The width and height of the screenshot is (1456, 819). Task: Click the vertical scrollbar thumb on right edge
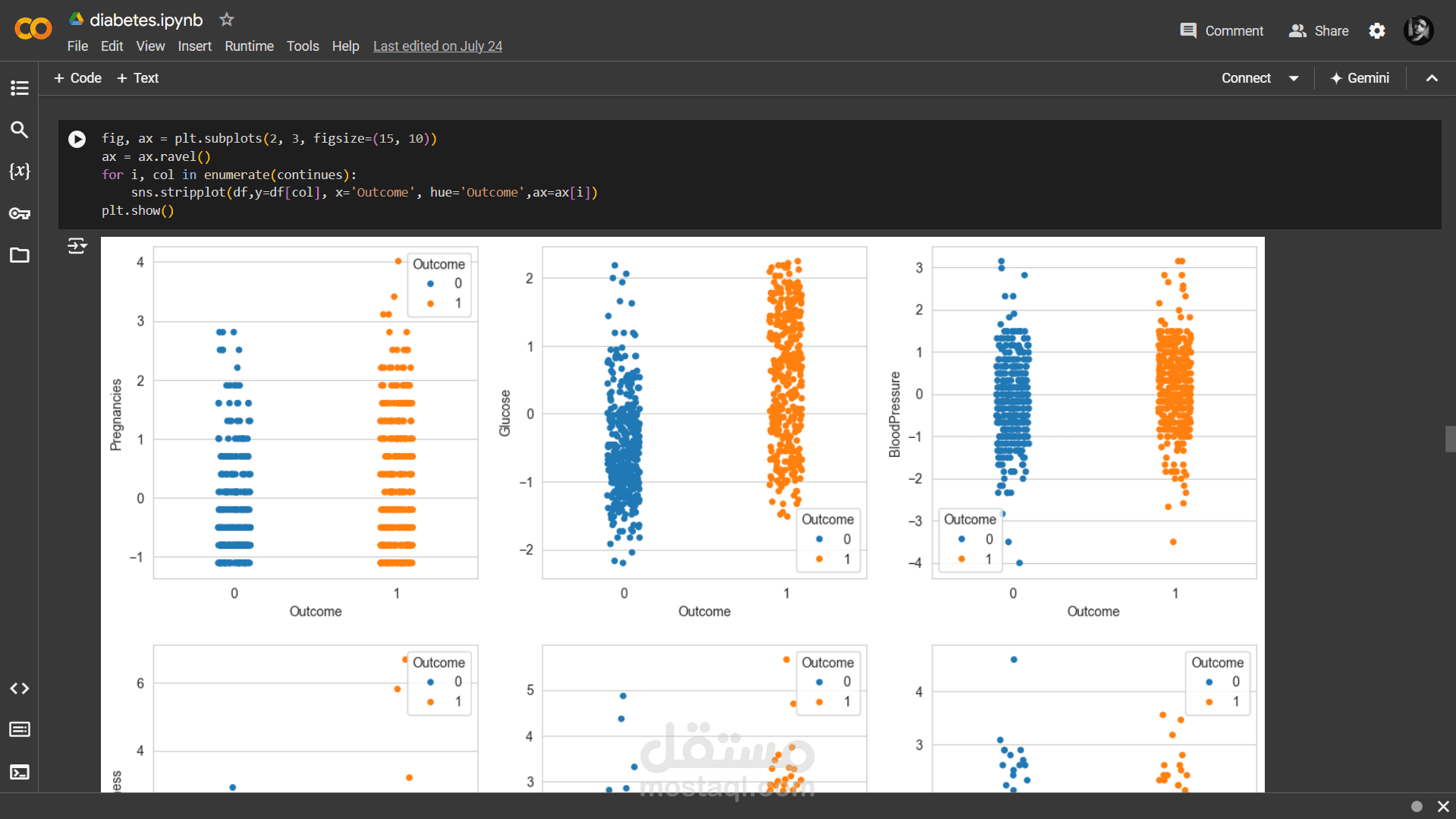(x=1451, y=439)
